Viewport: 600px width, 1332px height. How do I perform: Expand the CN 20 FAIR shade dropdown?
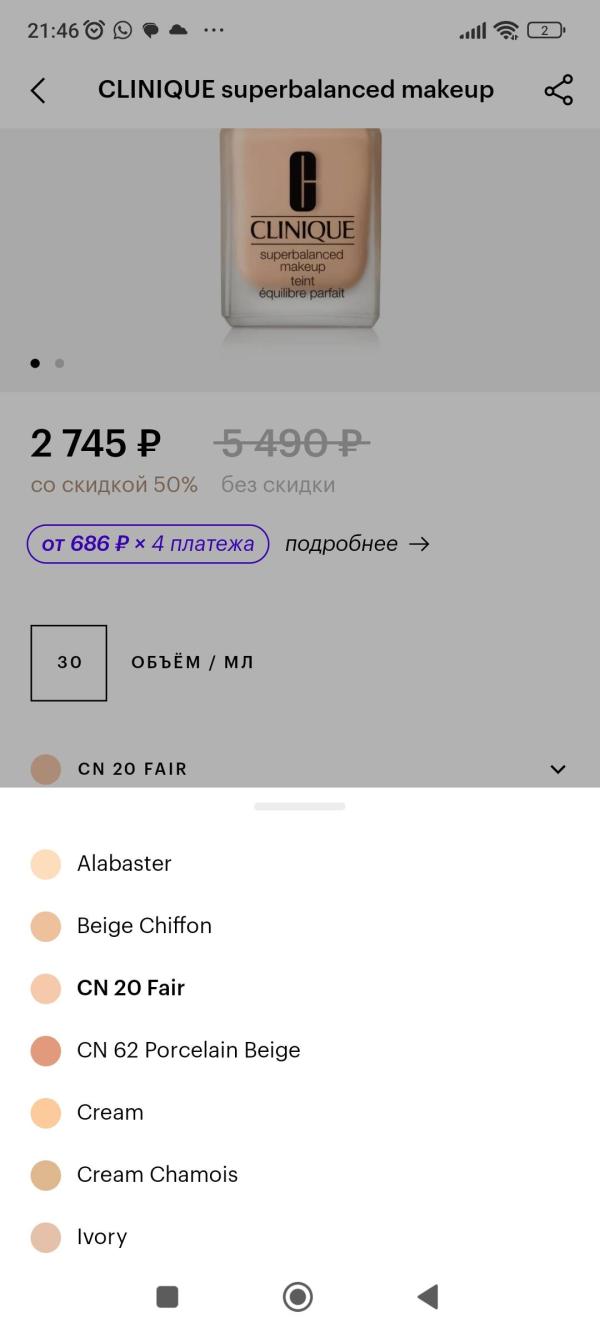coord(558,769)
